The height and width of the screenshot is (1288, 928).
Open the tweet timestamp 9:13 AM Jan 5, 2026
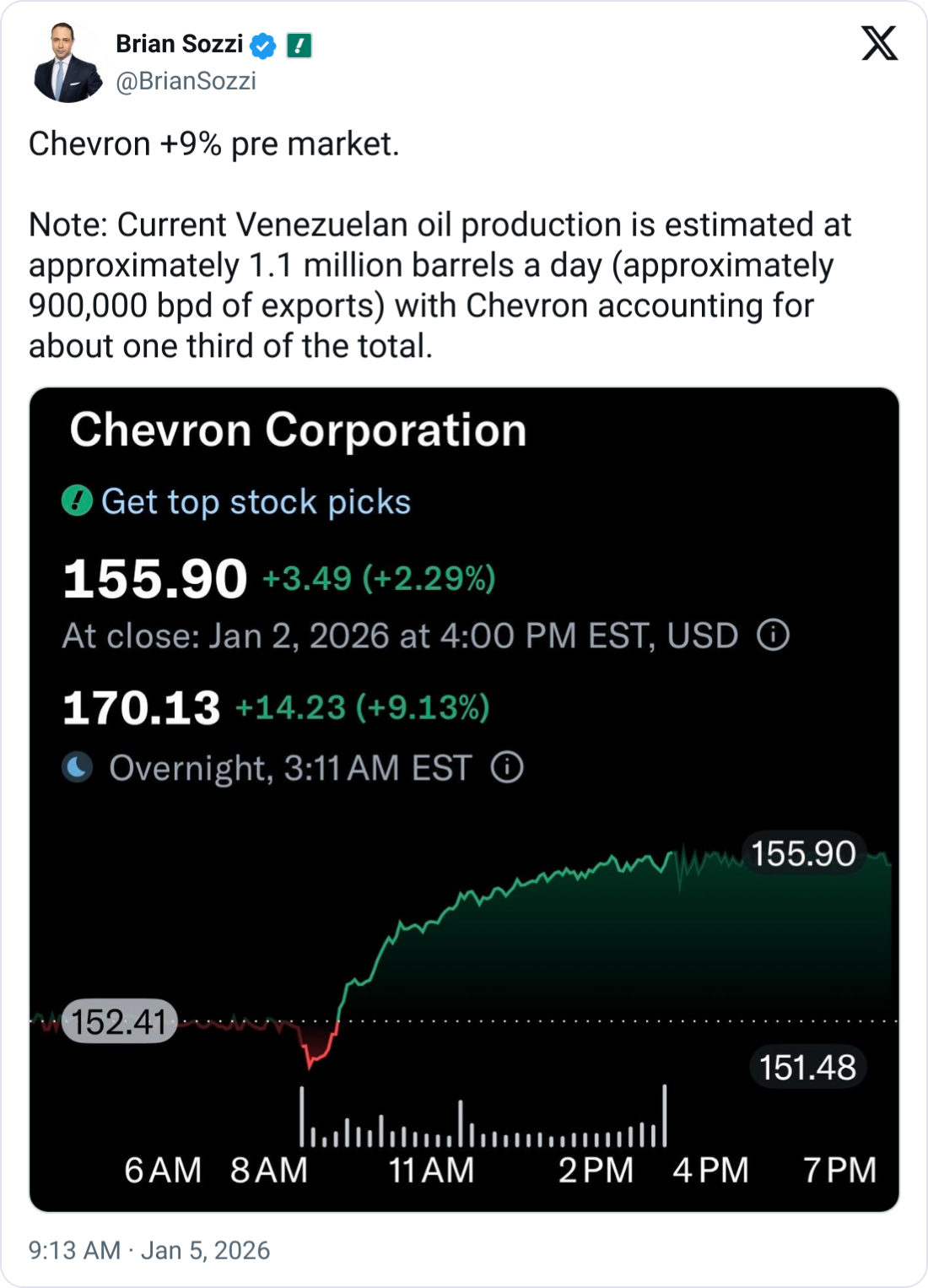click(x=149, y=1250)
